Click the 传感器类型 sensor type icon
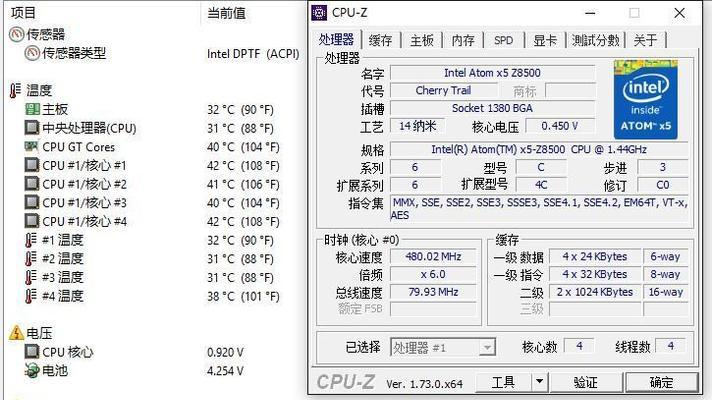Viewport: 712px width, 400px height. tap(32, 53)
